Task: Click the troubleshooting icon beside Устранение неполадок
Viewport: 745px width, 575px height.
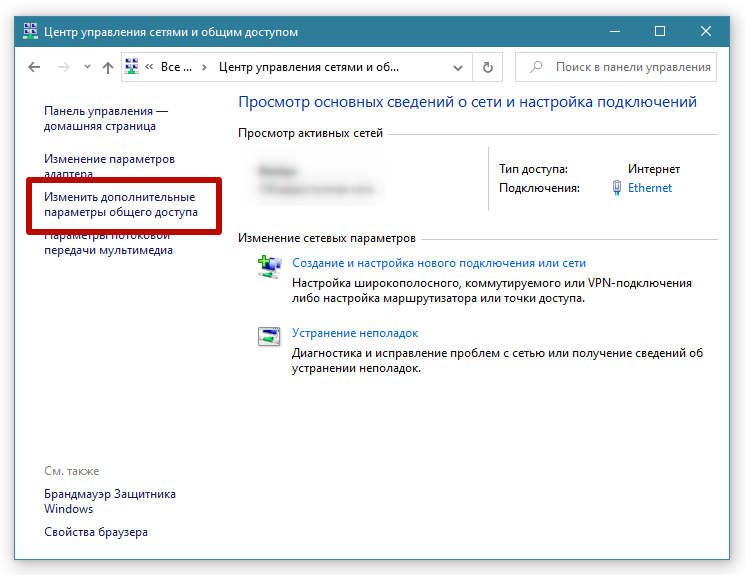Action: [269, 337]
